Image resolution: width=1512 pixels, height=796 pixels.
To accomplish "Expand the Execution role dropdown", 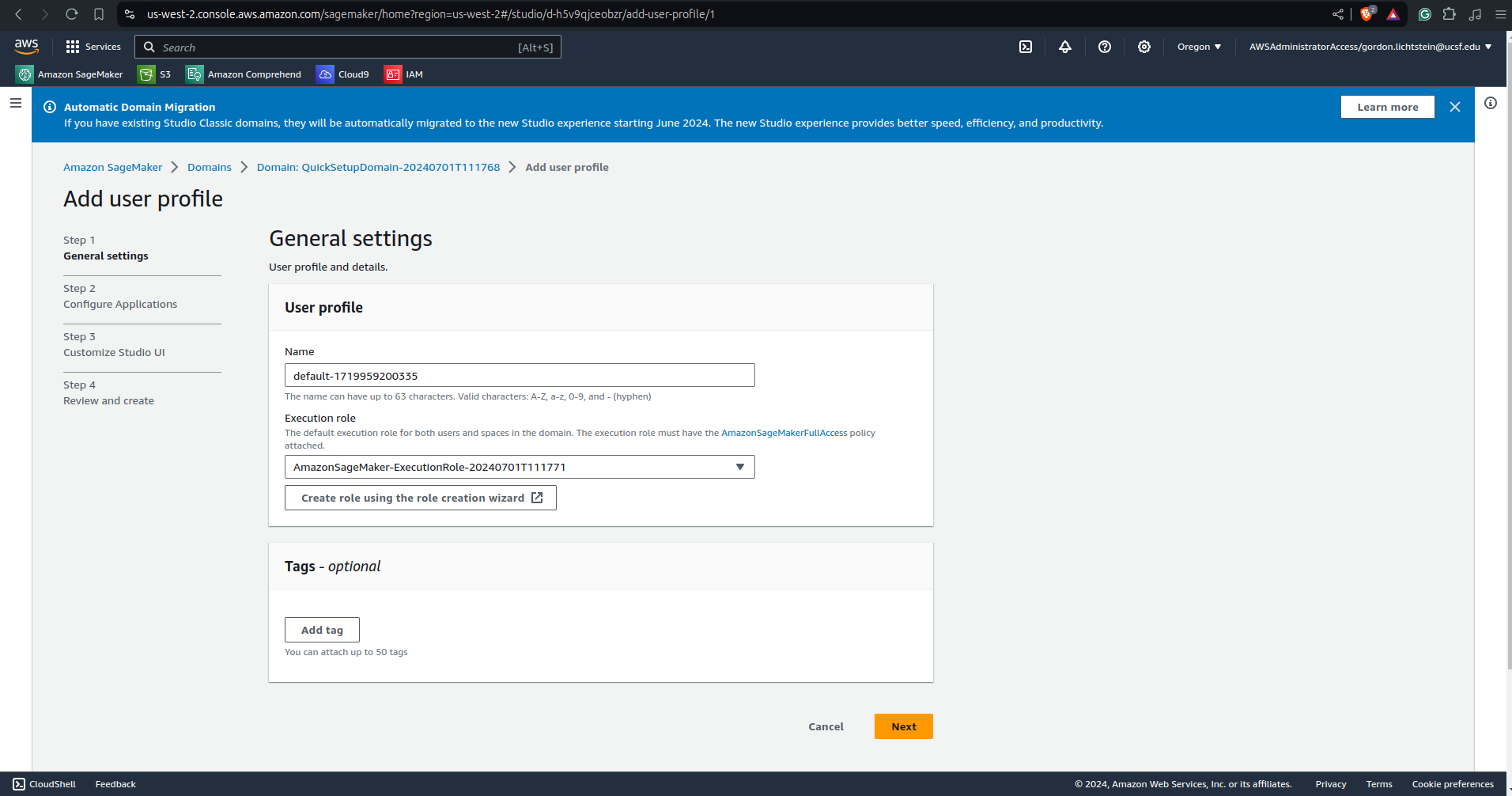I will 520,467.
